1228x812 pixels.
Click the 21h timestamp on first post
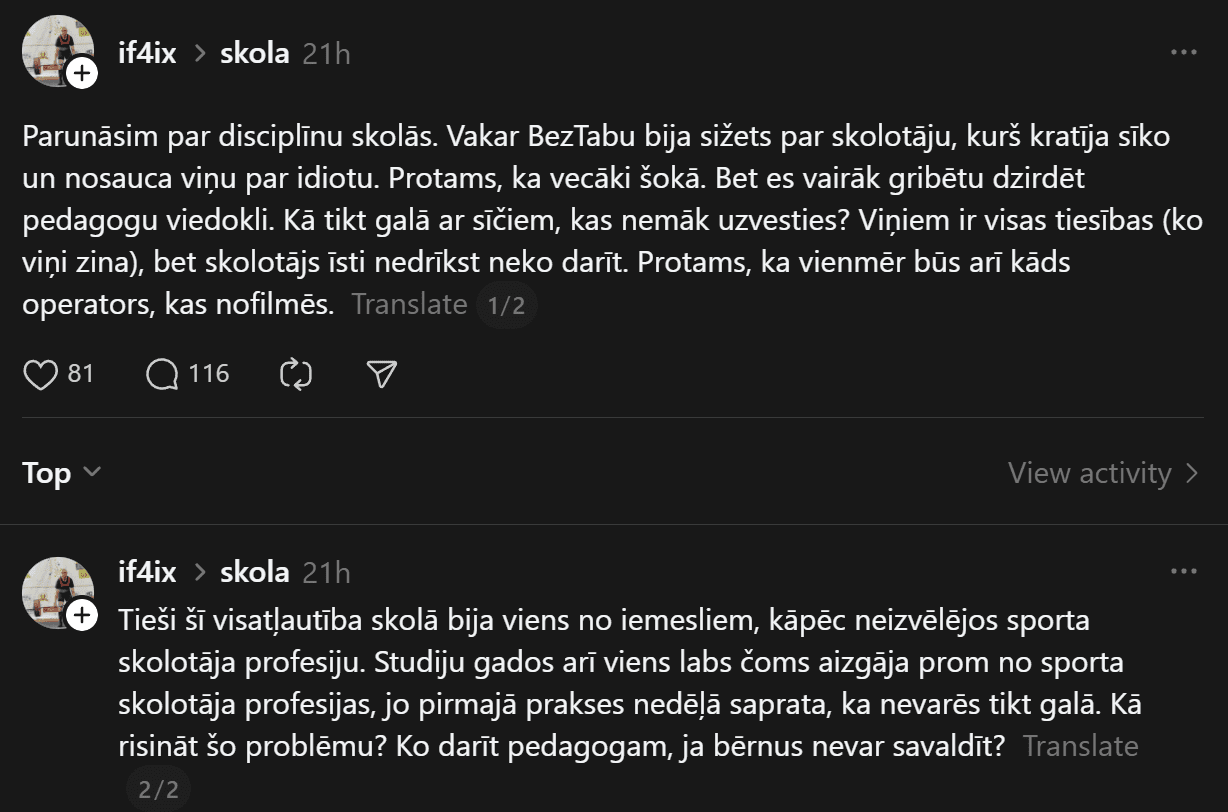326,53
